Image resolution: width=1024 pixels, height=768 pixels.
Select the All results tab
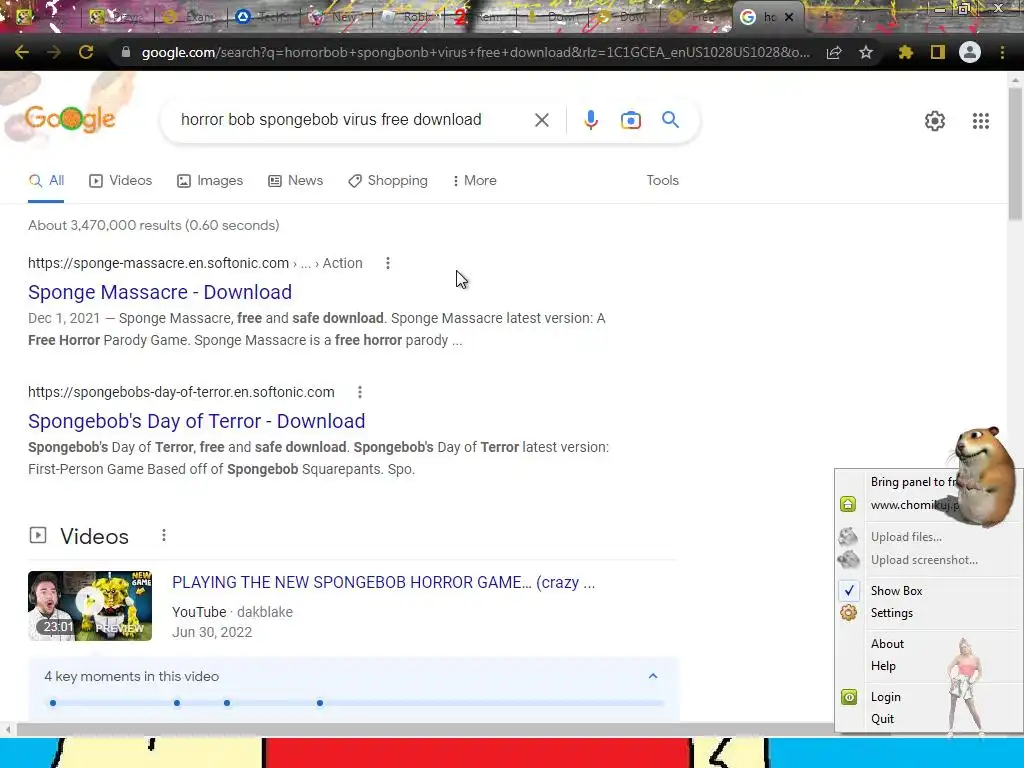[x=46, y=180]
